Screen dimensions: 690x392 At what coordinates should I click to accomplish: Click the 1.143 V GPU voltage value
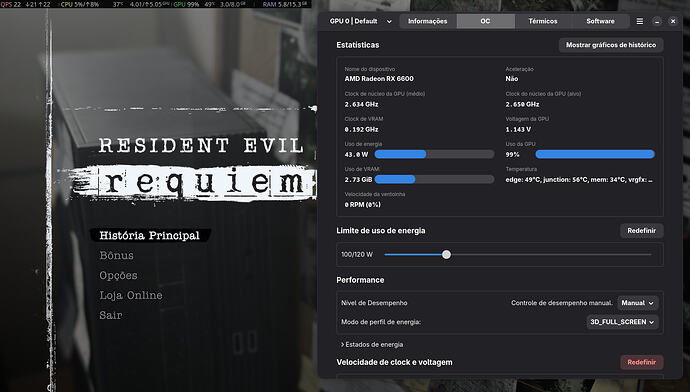(518, 129)
